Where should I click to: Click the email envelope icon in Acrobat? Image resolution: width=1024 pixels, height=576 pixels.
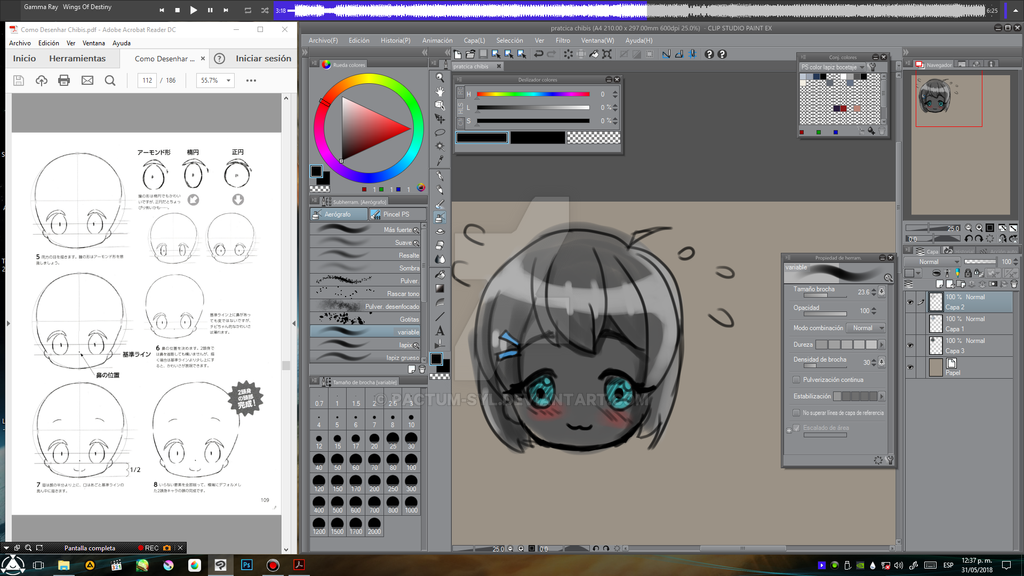[87, 80]
